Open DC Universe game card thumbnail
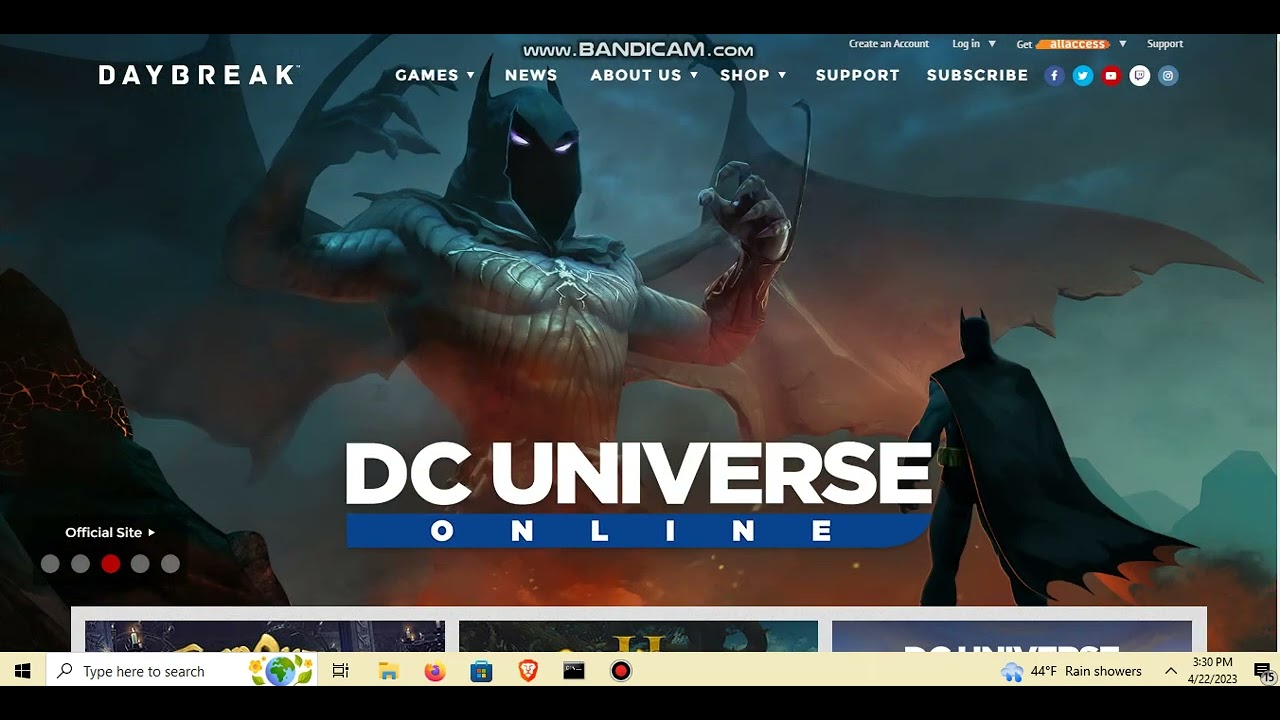Viewport: 1280px width, 720px height. click(x=1012, y=636)
